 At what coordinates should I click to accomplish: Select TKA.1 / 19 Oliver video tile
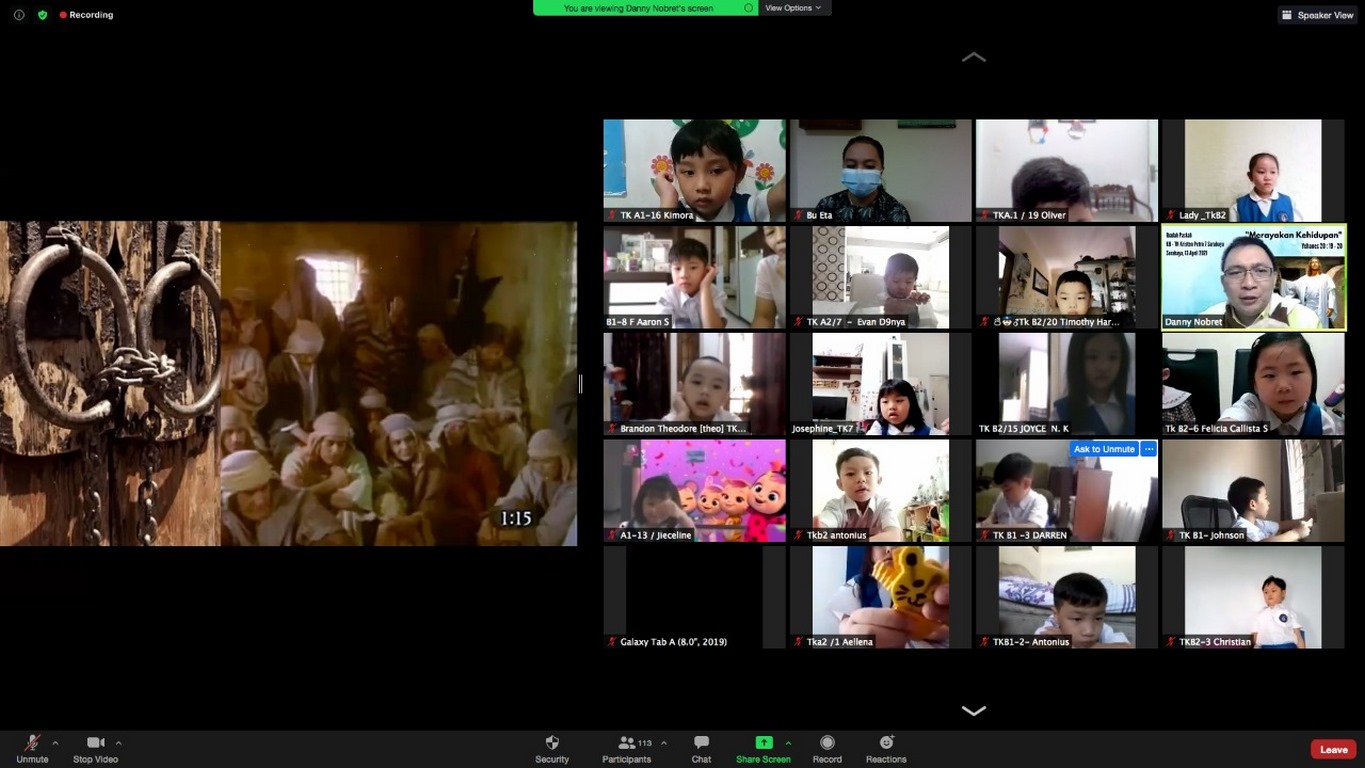coord(1067,171)
